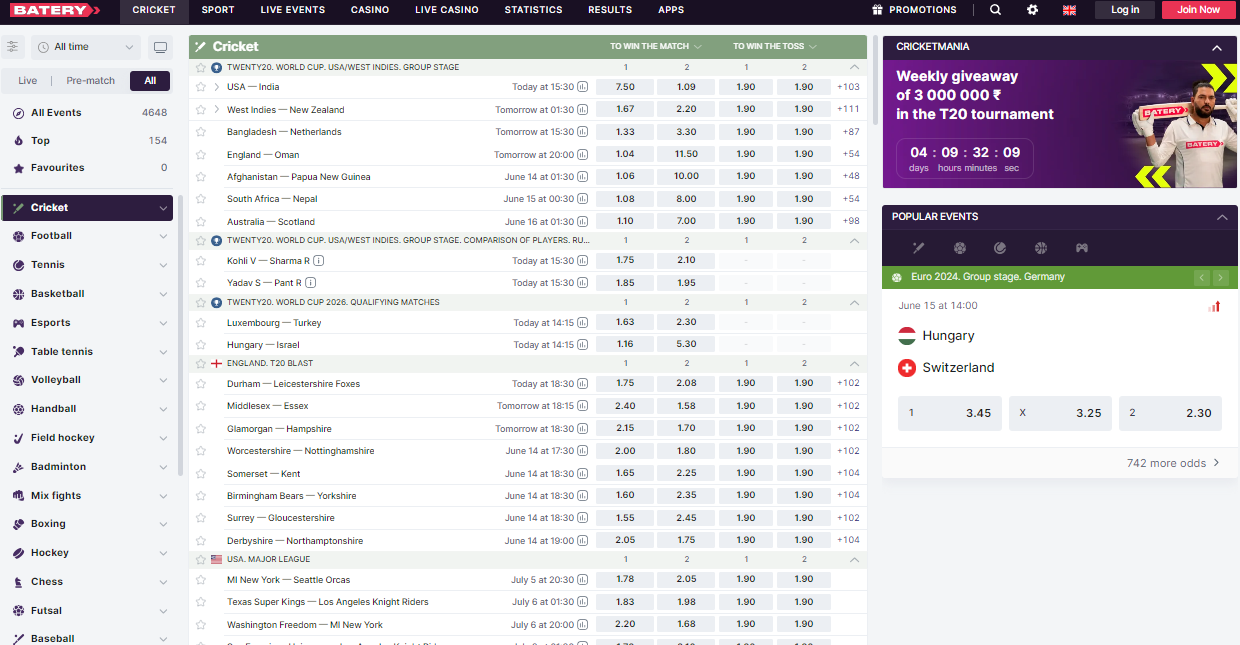Open the All time period dropdown
This screenshot has height=645, width=1240.
[x=86, y=47]
